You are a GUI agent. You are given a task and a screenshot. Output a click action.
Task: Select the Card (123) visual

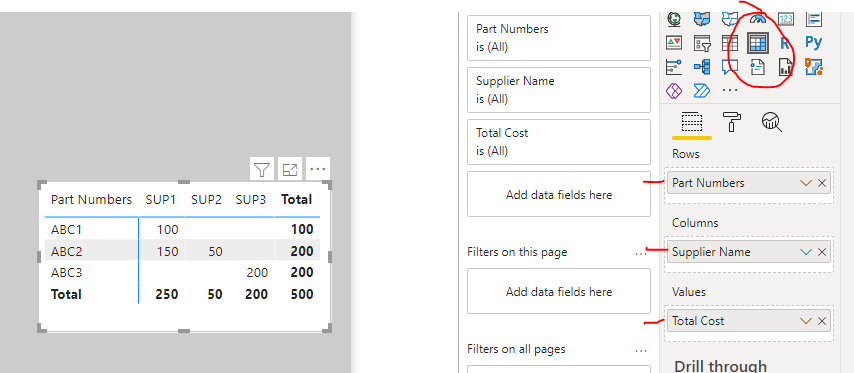coord(786,19)
